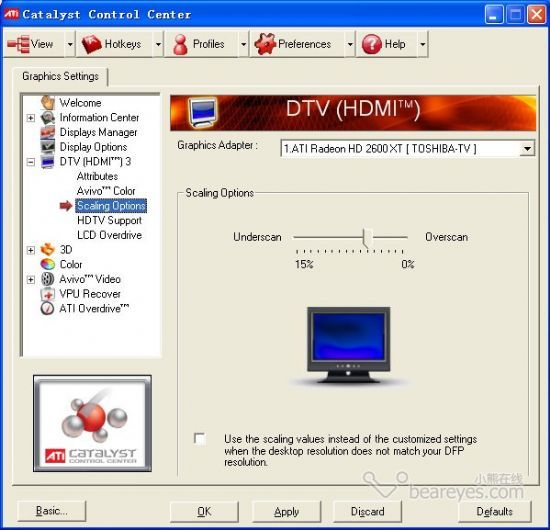This screenshot has height=530, width=550.
Task: Click the Help question mark icon
Action: 372,44
